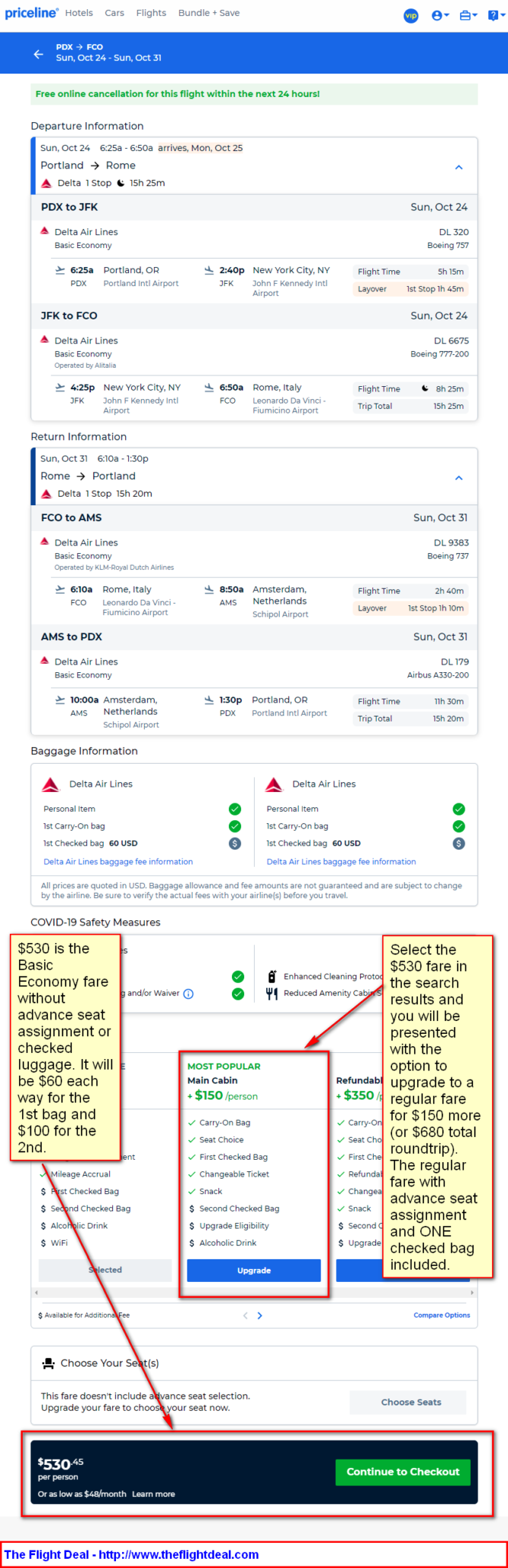508x1568 pixels.
Task: Click the Choose Seats button
Action: (x=411, y=1402)
